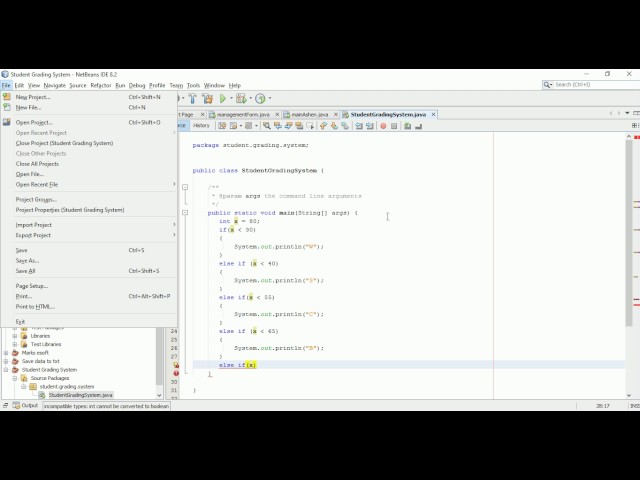Expand the Marks esoft project node

(x=6, y=353)
